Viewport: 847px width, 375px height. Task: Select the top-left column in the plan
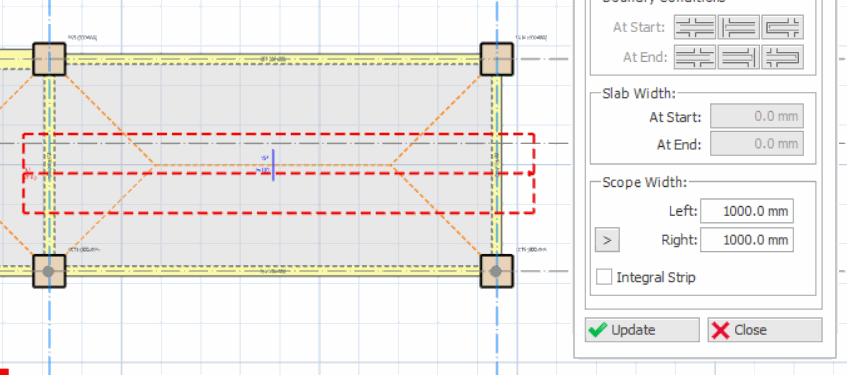click(x=49, y=59)
